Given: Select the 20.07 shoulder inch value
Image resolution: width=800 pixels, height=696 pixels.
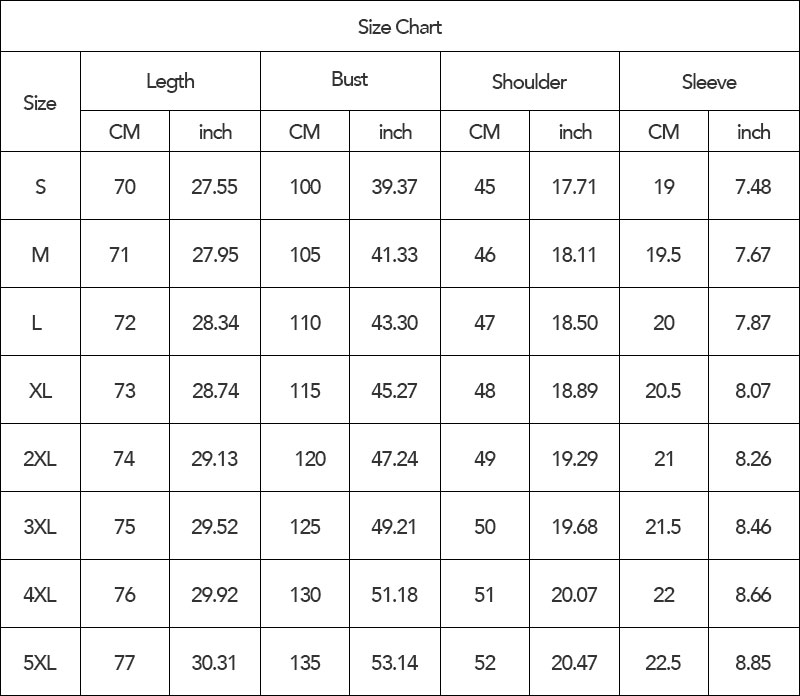Looking at the screenshot, I should (574, 594).
